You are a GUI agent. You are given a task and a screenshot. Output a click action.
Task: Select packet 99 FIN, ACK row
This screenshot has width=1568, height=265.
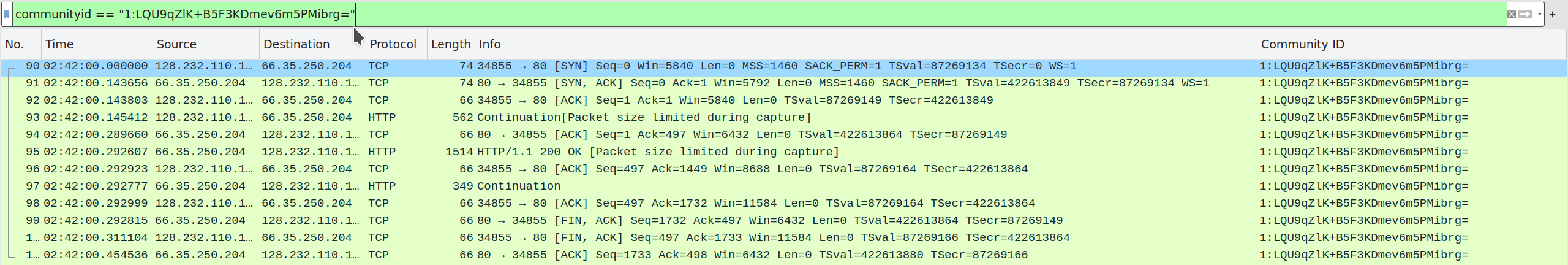(x=784, y=221)
